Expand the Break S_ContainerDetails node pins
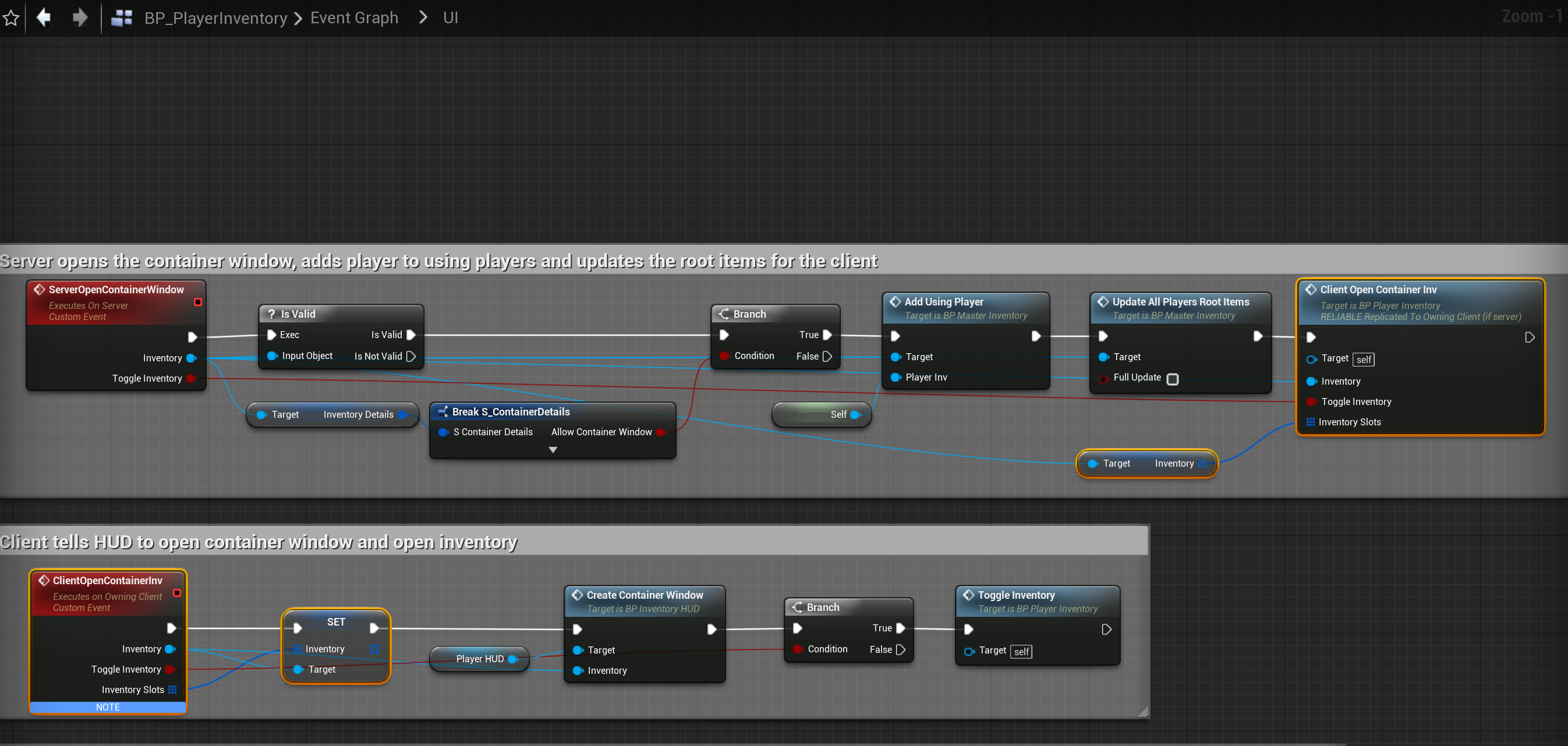The image size is (1568, 746). (x=552, y=450)
